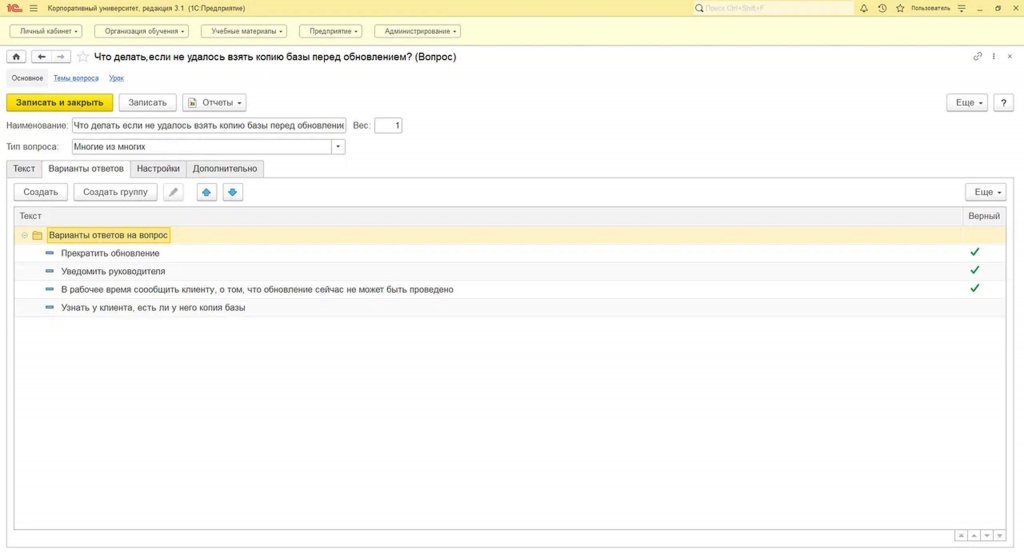This screenshot has height=554, width=1024.
Task: Open 'Личный кабинет' menu
Action: 46,31
